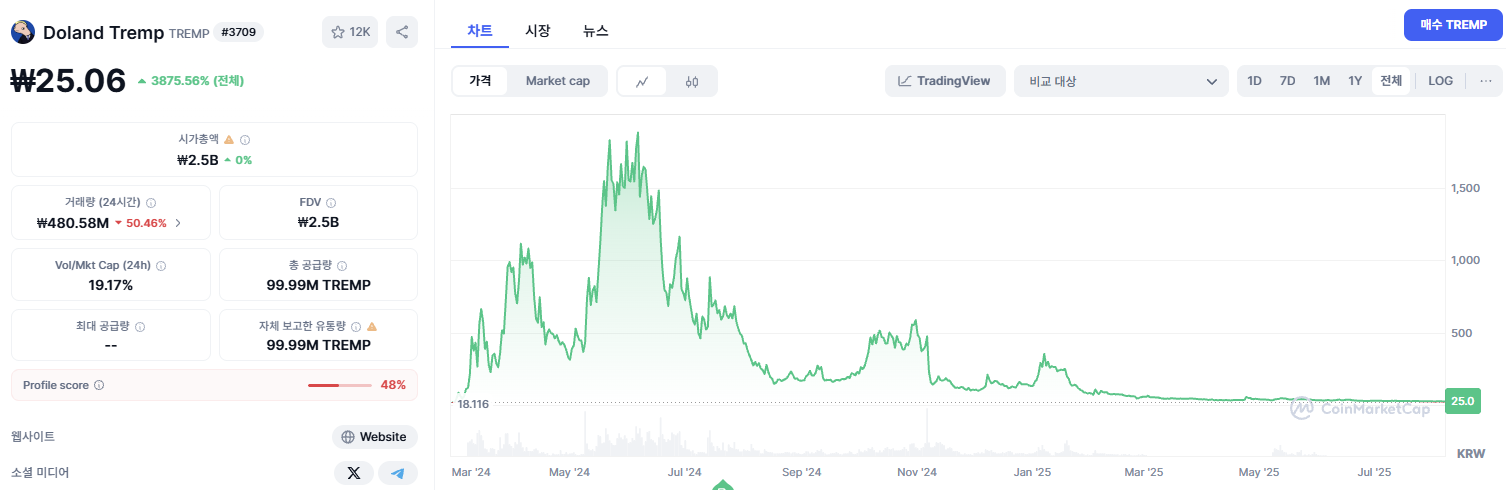1506x490 pixels.
Task: Set chart range to 1Y
Action: point(1355,81)
